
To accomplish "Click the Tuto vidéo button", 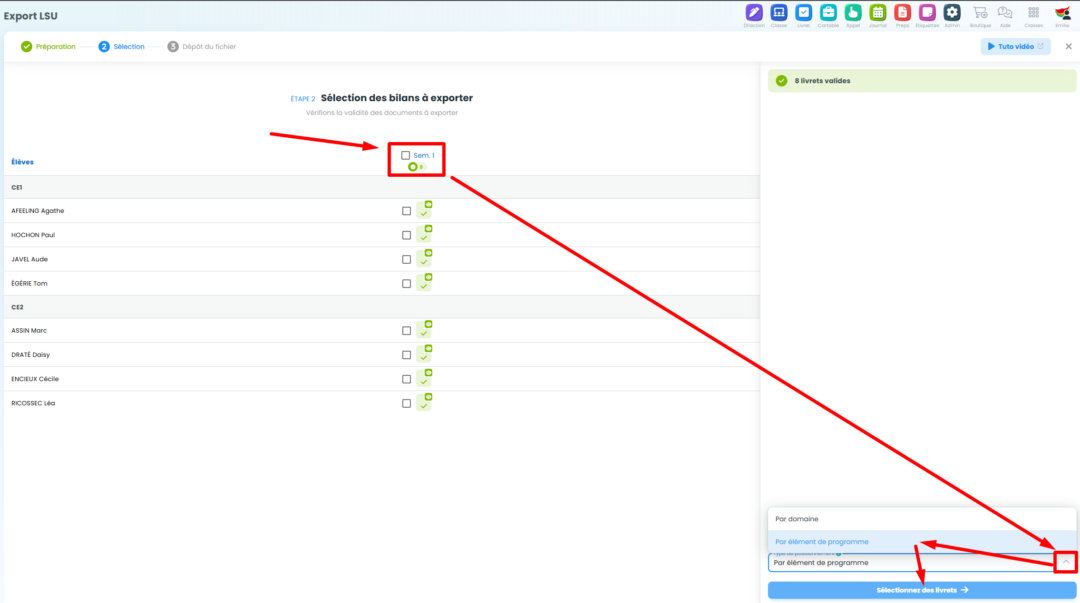I will coord(1015,46).
